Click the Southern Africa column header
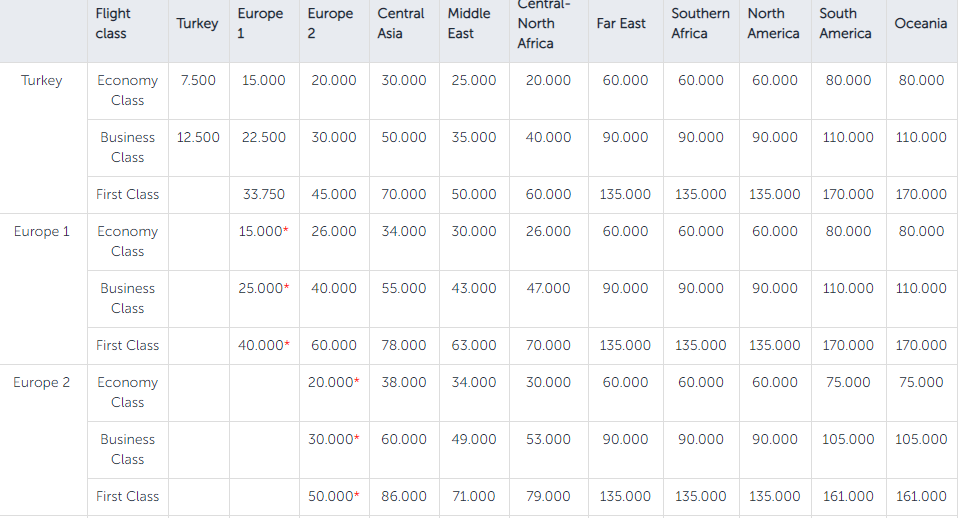This screenshot has height=518, width=963. click(700, 24)
